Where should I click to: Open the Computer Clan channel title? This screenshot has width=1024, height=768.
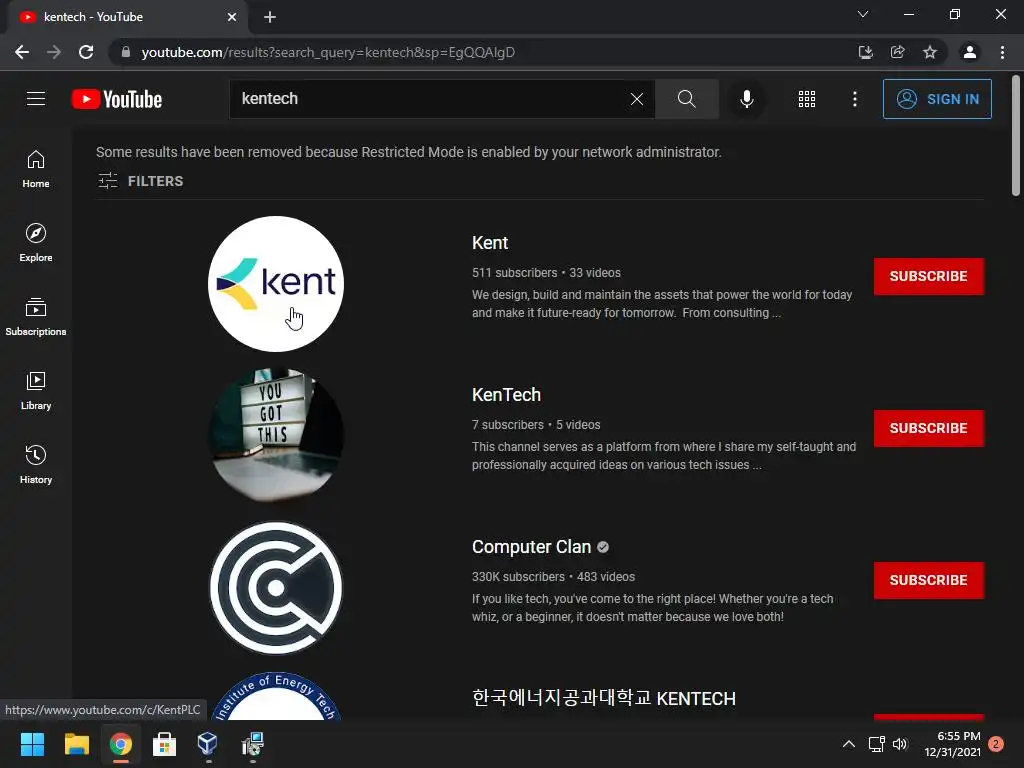pyautogui.click(x=531, y=547)
